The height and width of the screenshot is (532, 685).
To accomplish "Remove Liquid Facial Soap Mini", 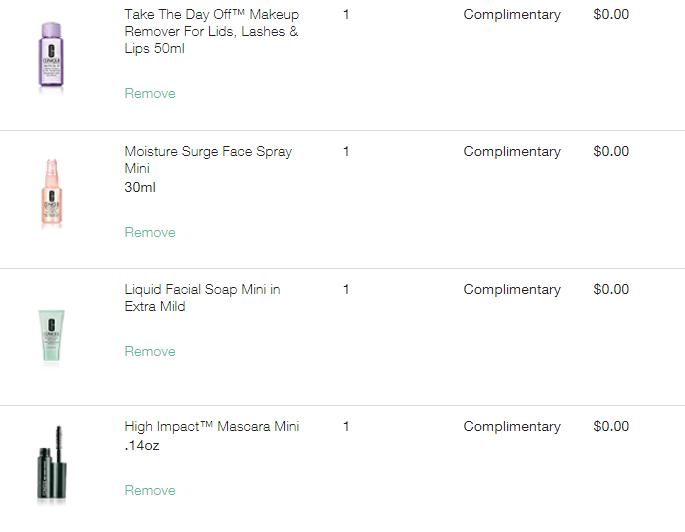I will coord(150,352).
